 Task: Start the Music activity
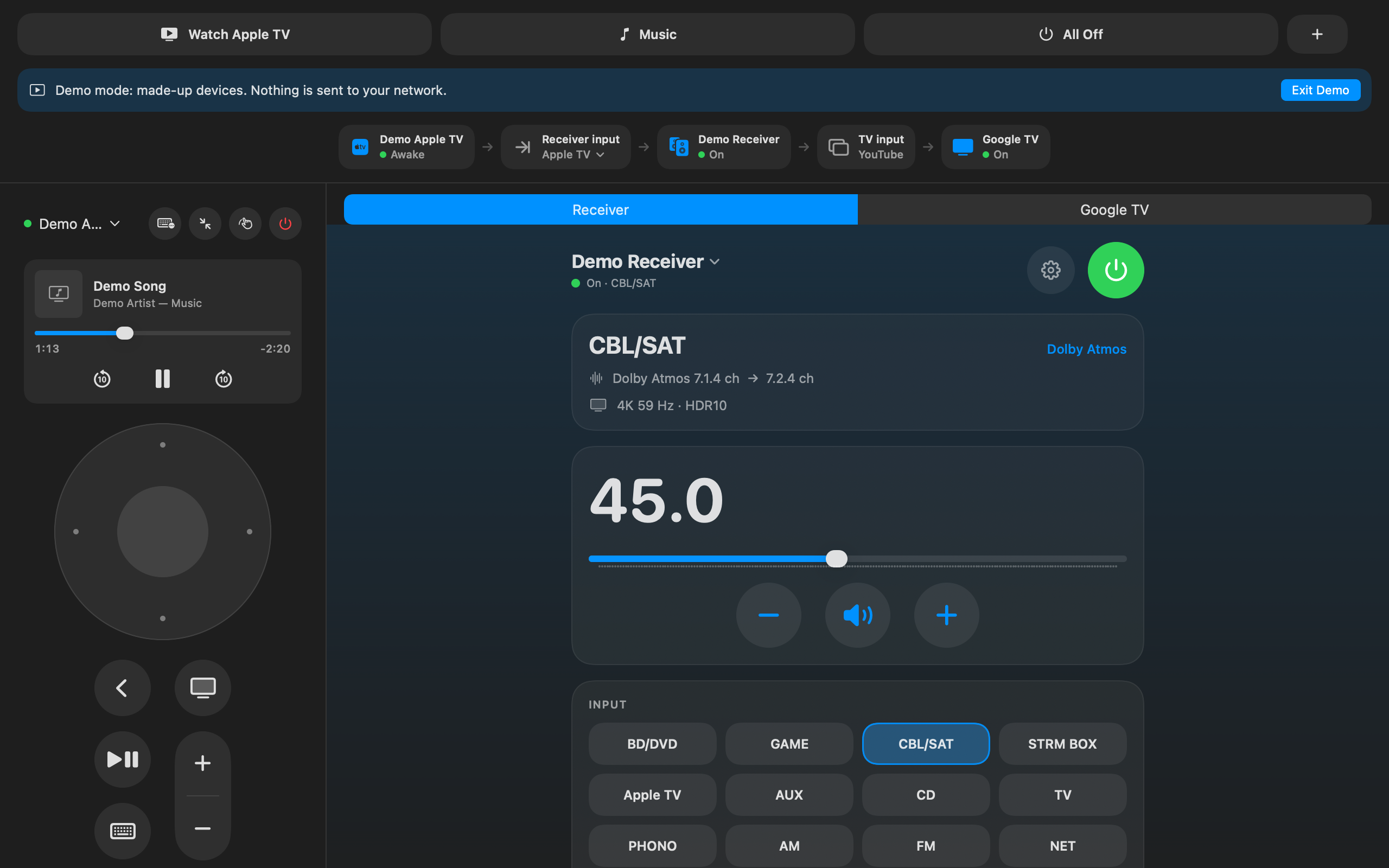pyautogui.click(x=647, y=34)
